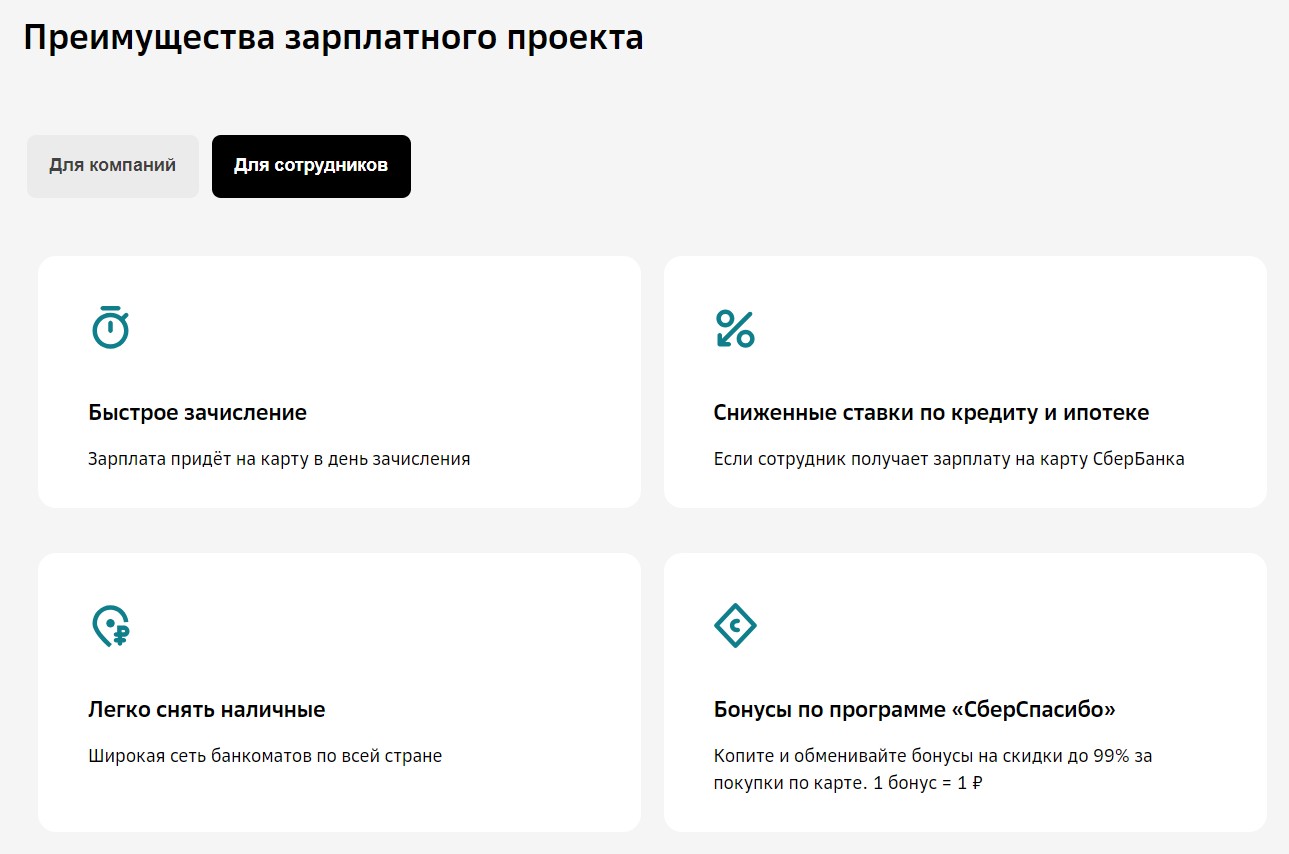Click the stopwatch icon above «Быстрое зачисление»
This screenshot has width=1289, height=854.
(x=110, y=325)
